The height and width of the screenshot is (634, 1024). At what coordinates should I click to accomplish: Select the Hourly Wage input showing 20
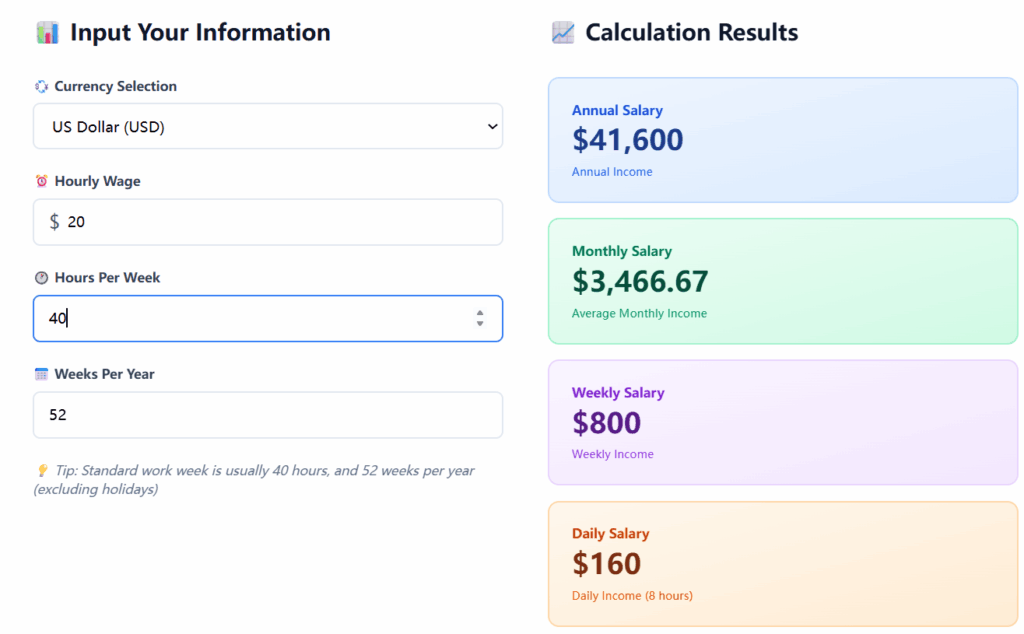[x=268, y=222]
